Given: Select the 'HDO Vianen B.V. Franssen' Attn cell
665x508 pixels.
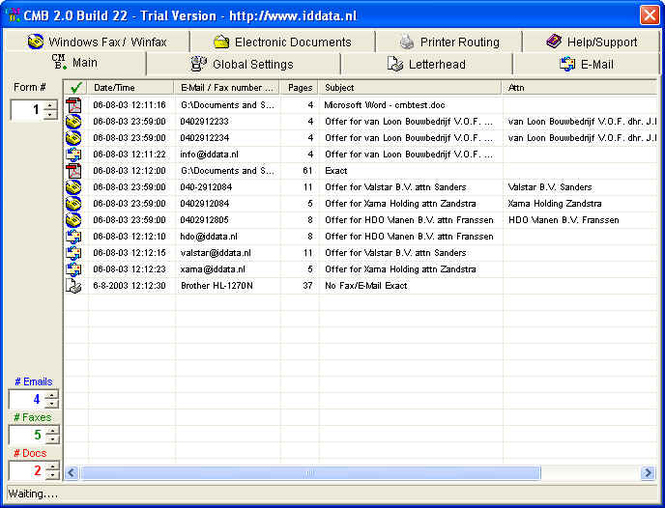Looking at the screenshot, I should (x=564, y=220).
